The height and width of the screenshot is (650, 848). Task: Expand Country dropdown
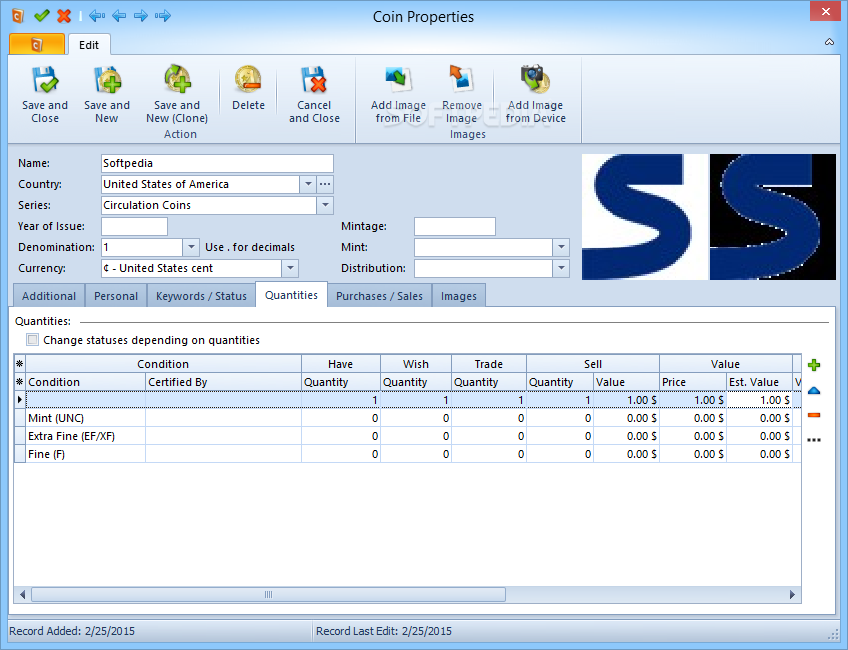click(x=308, y=184)
